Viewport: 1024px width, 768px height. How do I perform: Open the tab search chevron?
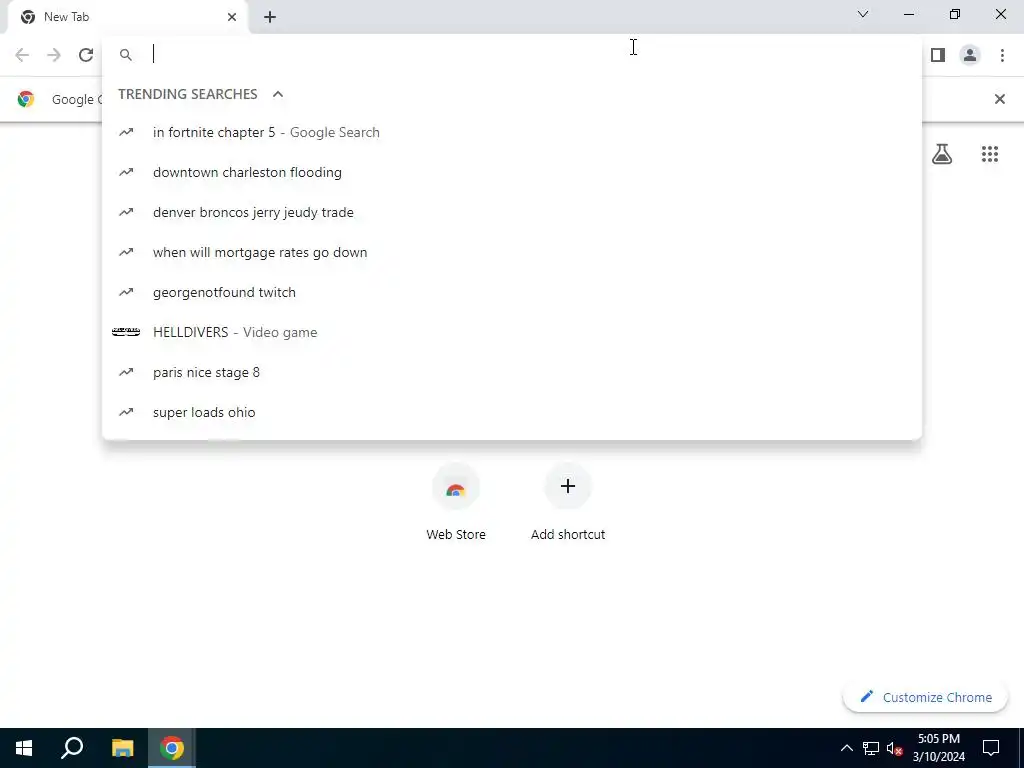863,14
